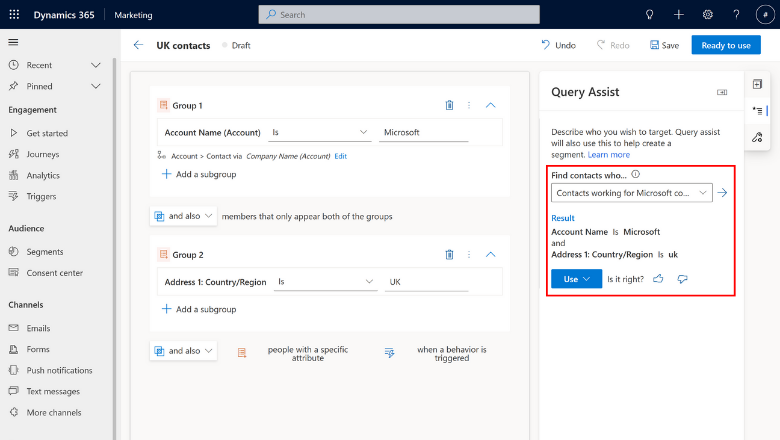The height and width of the screenshot is (440, 780).
Task: Click the Ready to use button
Action: 726,45
